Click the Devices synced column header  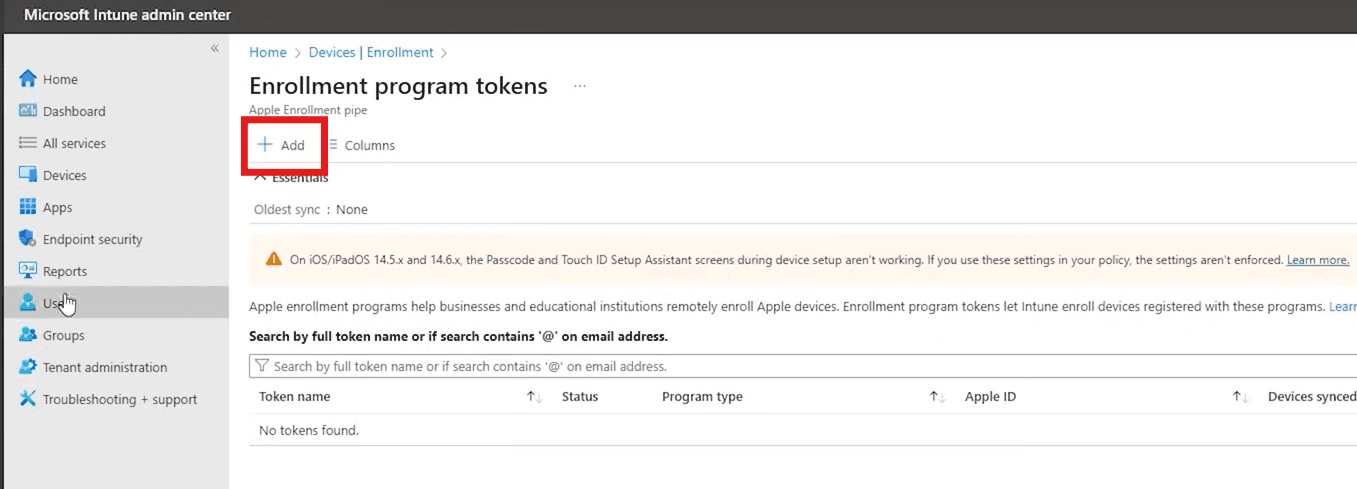(1312, 397)
